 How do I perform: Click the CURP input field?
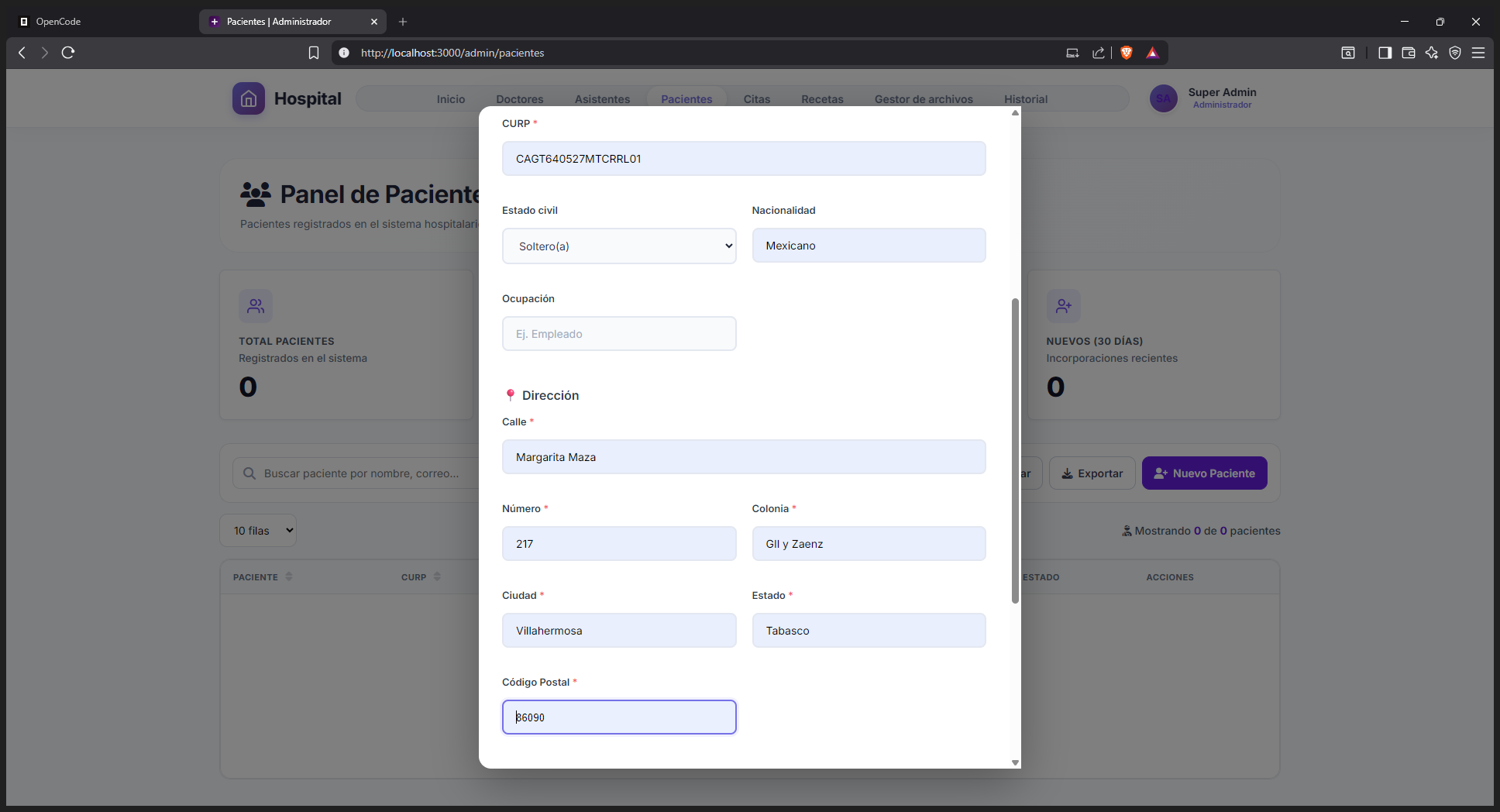744,159
